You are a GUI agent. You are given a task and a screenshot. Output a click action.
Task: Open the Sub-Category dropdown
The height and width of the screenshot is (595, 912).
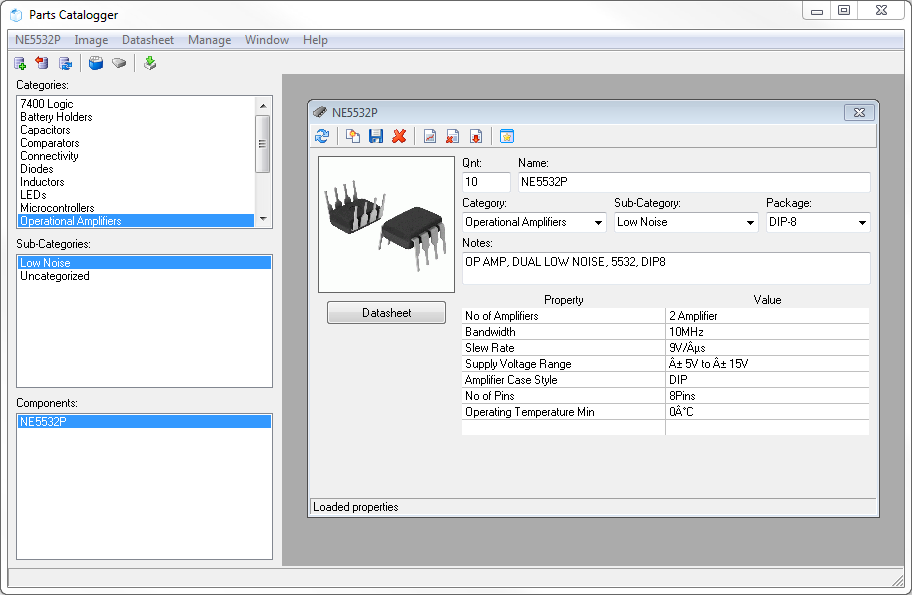click(x=753, y=222)
